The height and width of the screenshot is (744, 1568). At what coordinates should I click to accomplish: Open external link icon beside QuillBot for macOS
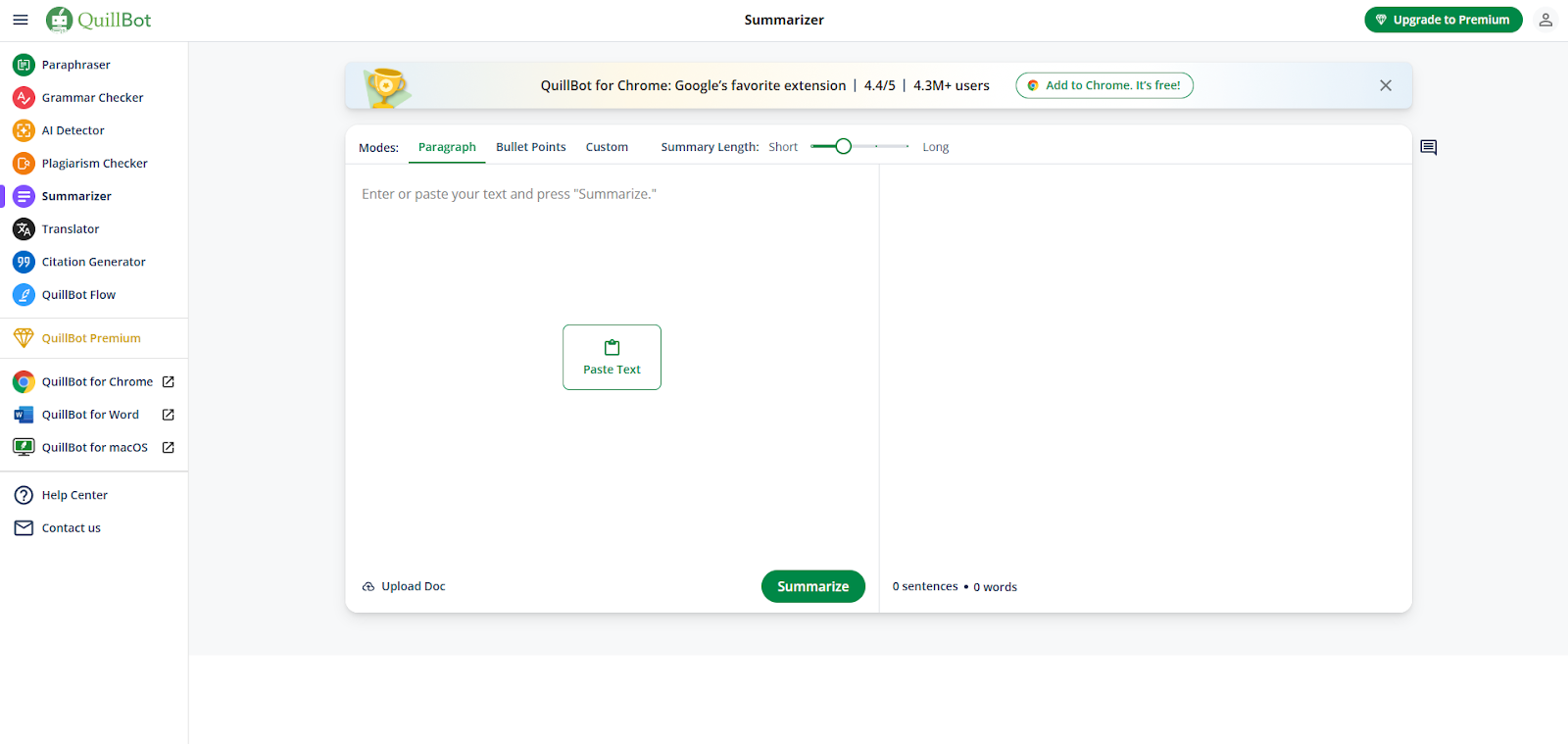pos(168,448)
